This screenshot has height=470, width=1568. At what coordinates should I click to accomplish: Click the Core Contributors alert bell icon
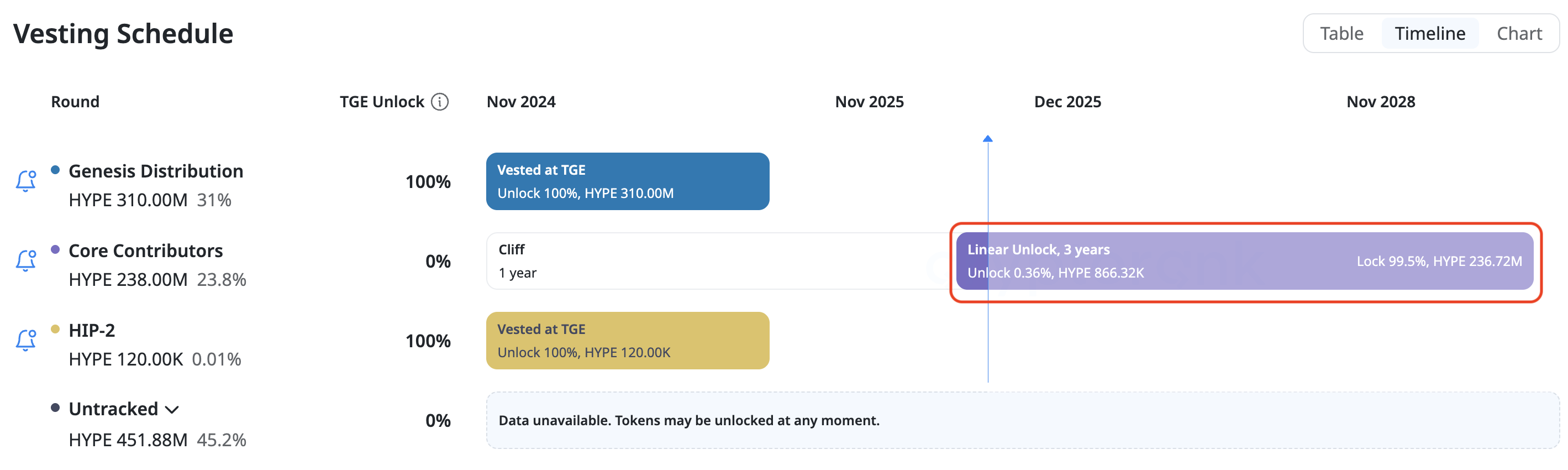(25, 260)
